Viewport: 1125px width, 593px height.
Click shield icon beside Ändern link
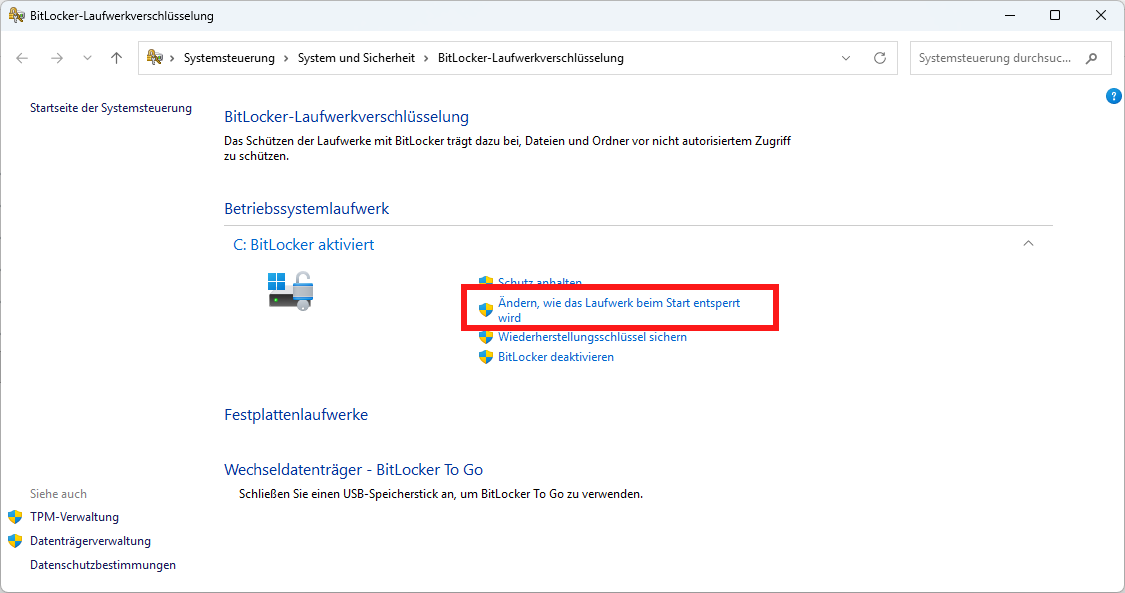[486, 310]
